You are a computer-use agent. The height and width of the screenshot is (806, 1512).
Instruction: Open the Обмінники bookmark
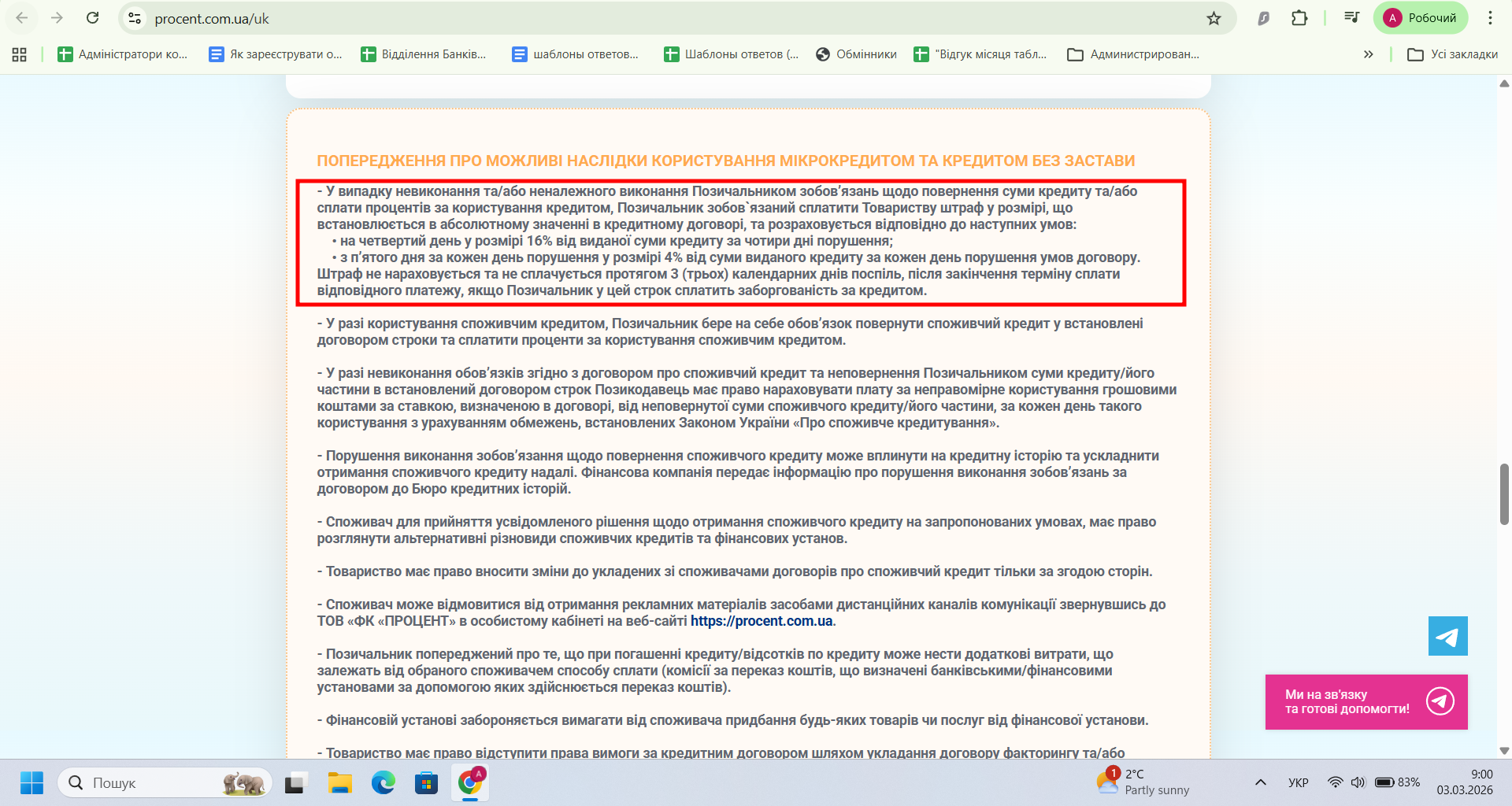coord(856,54)
